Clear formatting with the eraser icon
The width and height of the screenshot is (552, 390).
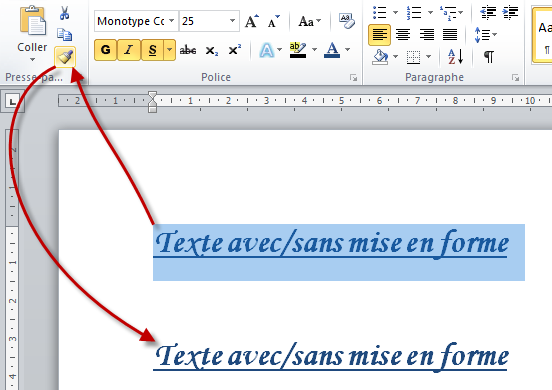click(346, 21)
